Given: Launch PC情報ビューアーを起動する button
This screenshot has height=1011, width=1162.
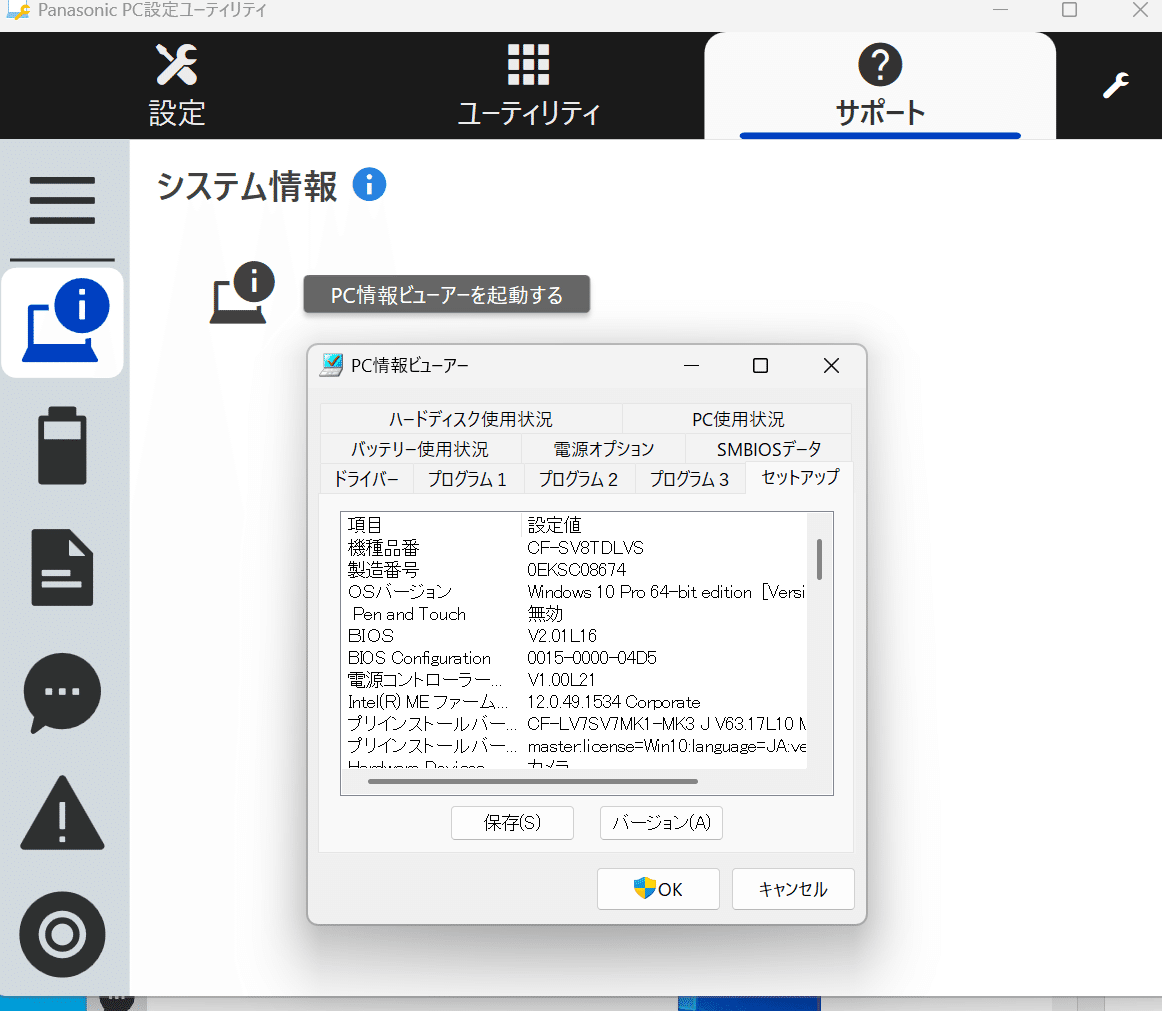Looking at the screenshot, I should [446, 294].
